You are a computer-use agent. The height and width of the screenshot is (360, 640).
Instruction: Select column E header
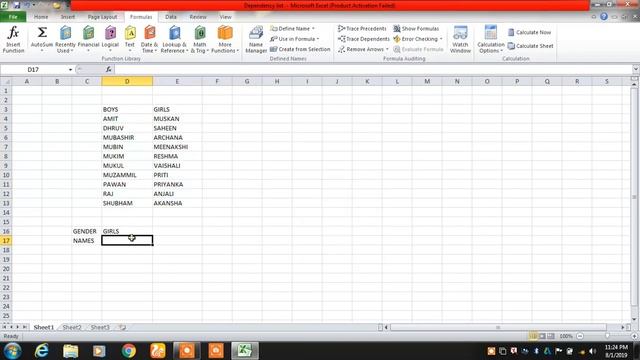coord(177,82)
